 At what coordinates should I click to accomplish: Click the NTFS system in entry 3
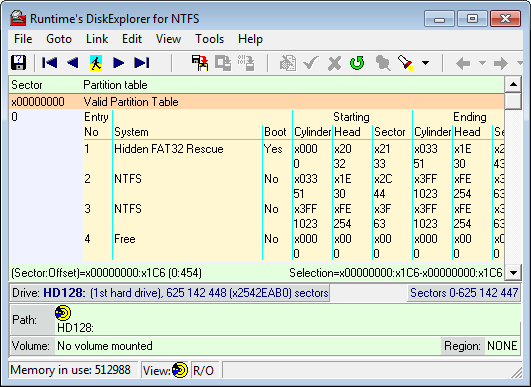coord(128,209)
